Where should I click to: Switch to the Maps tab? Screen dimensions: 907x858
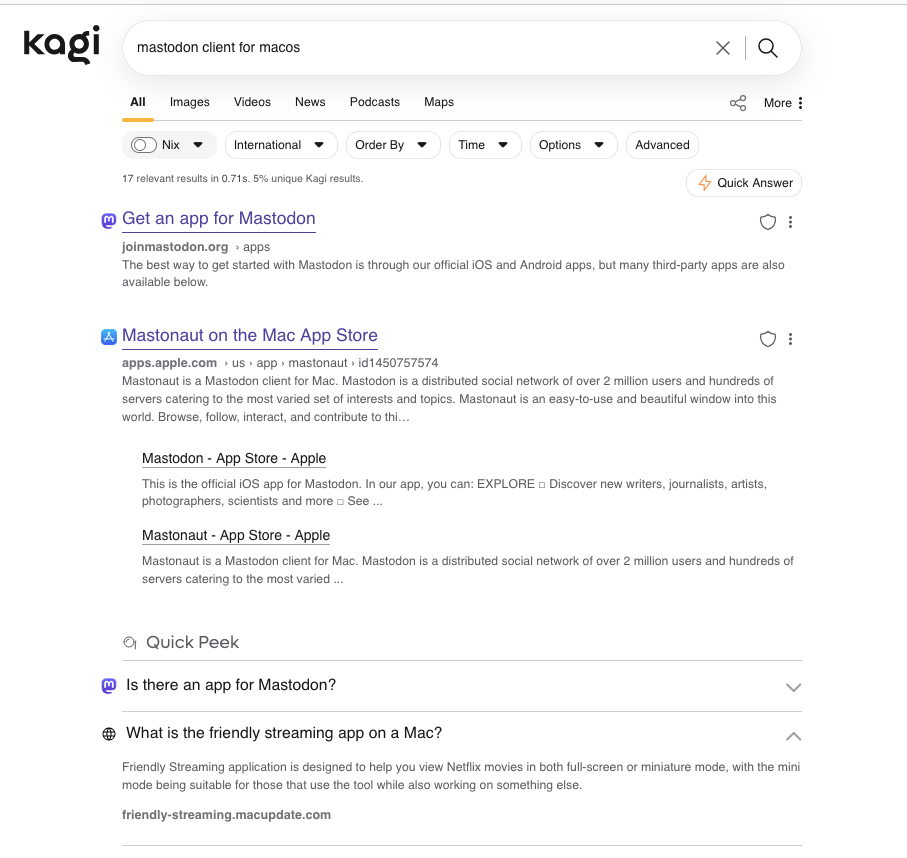pyautogui.click(x=439, y=102)
